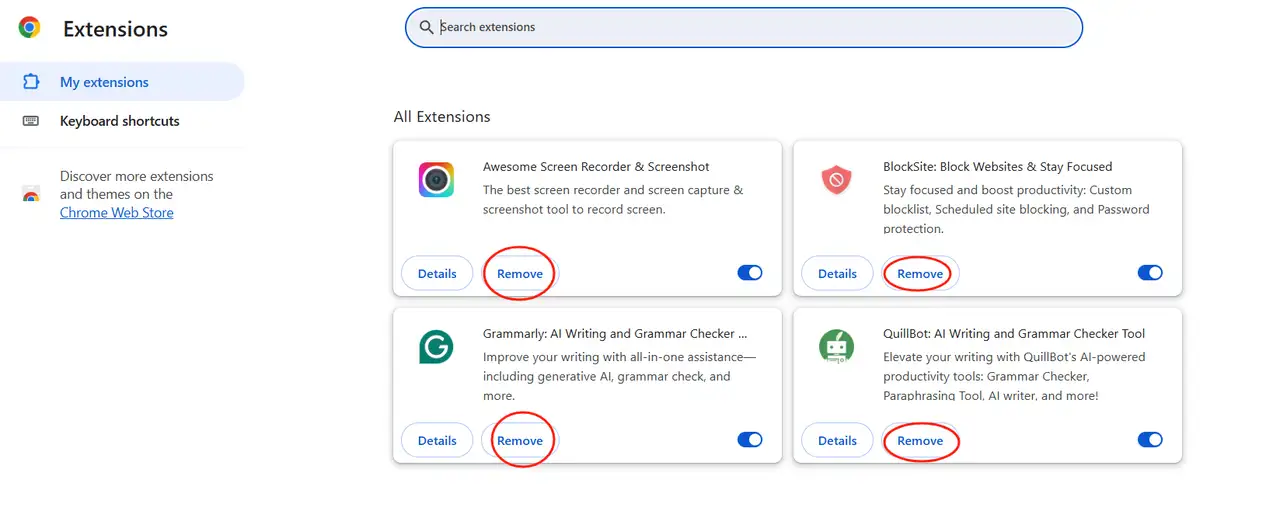Click the QuillBot green robot icon

coord(836,347)
